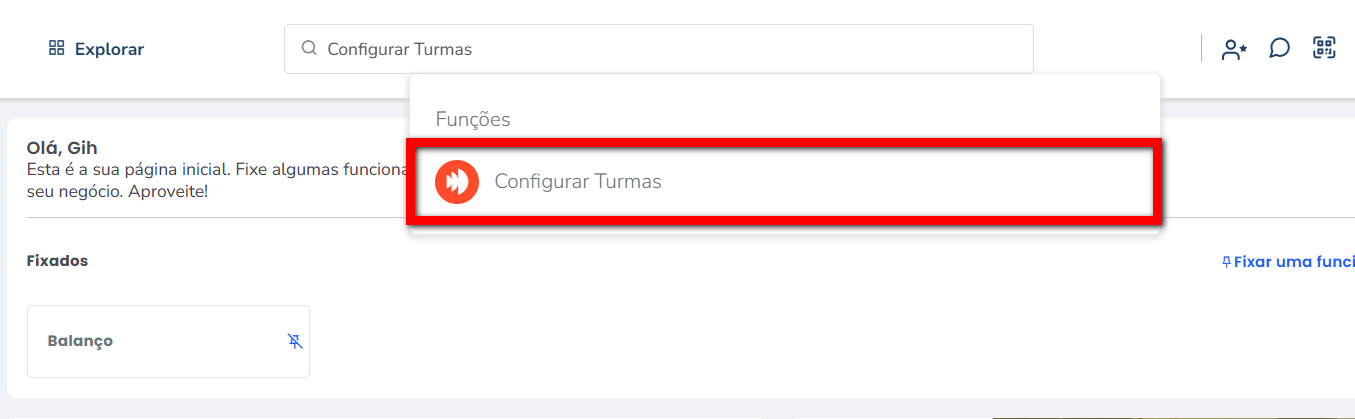Click the Fixados section heading

[x=57, y=261]
